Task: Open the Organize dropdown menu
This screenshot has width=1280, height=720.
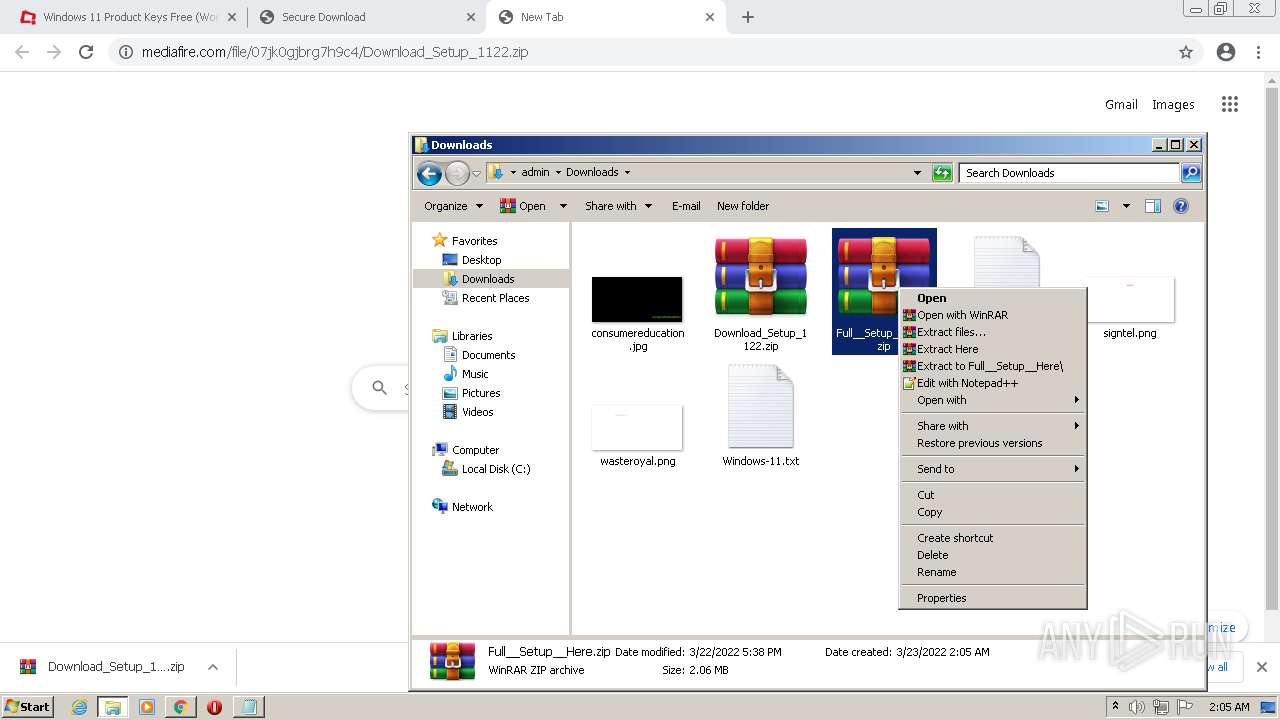Action: pyautogui.click(x=453, y=206)
